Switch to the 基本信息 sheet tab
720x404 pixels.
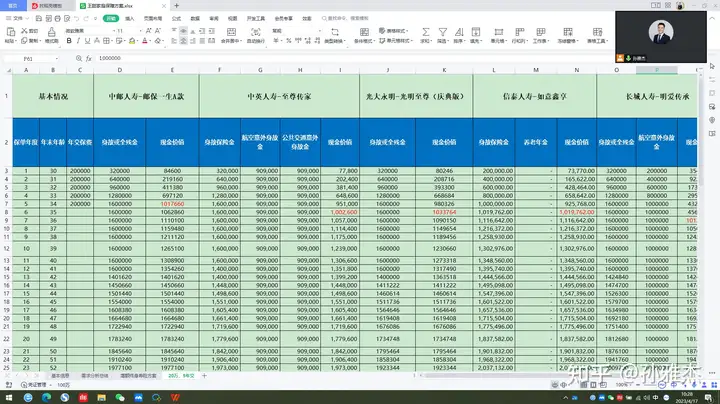pyautogui.click(x=60, y=376)
